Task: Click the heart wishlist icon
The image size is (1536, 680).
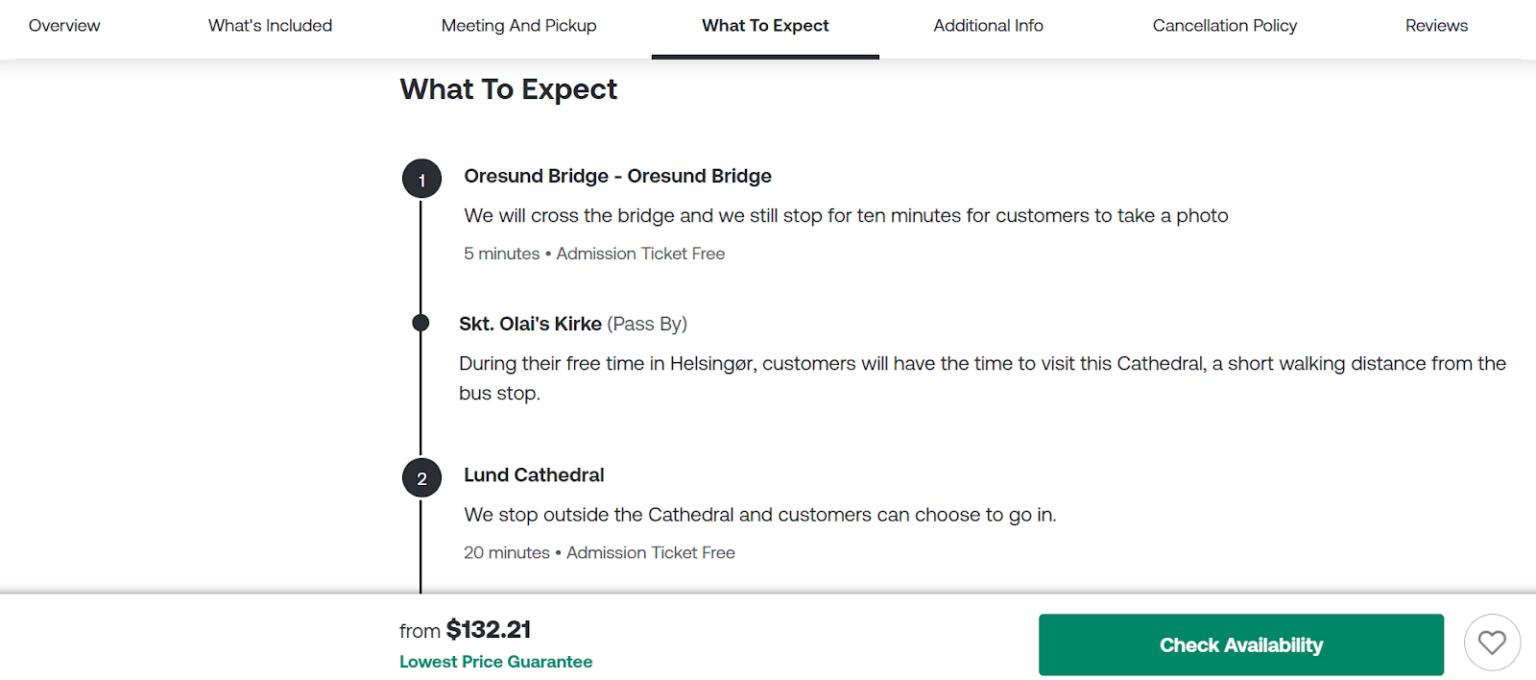Action: pos(1492,643)
